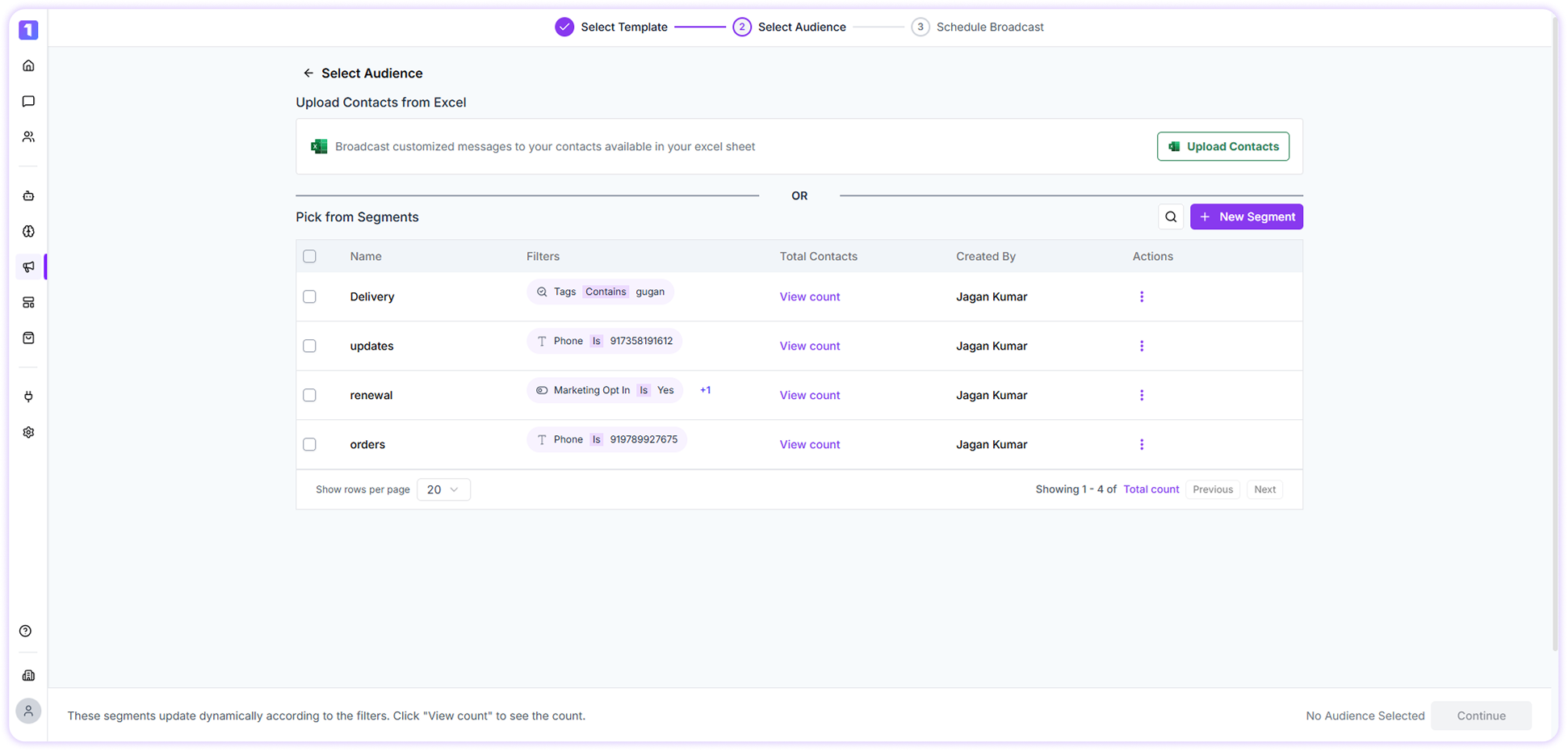
Task: Open the settings gear sidebar icon
Action: [x=28, y=432]
